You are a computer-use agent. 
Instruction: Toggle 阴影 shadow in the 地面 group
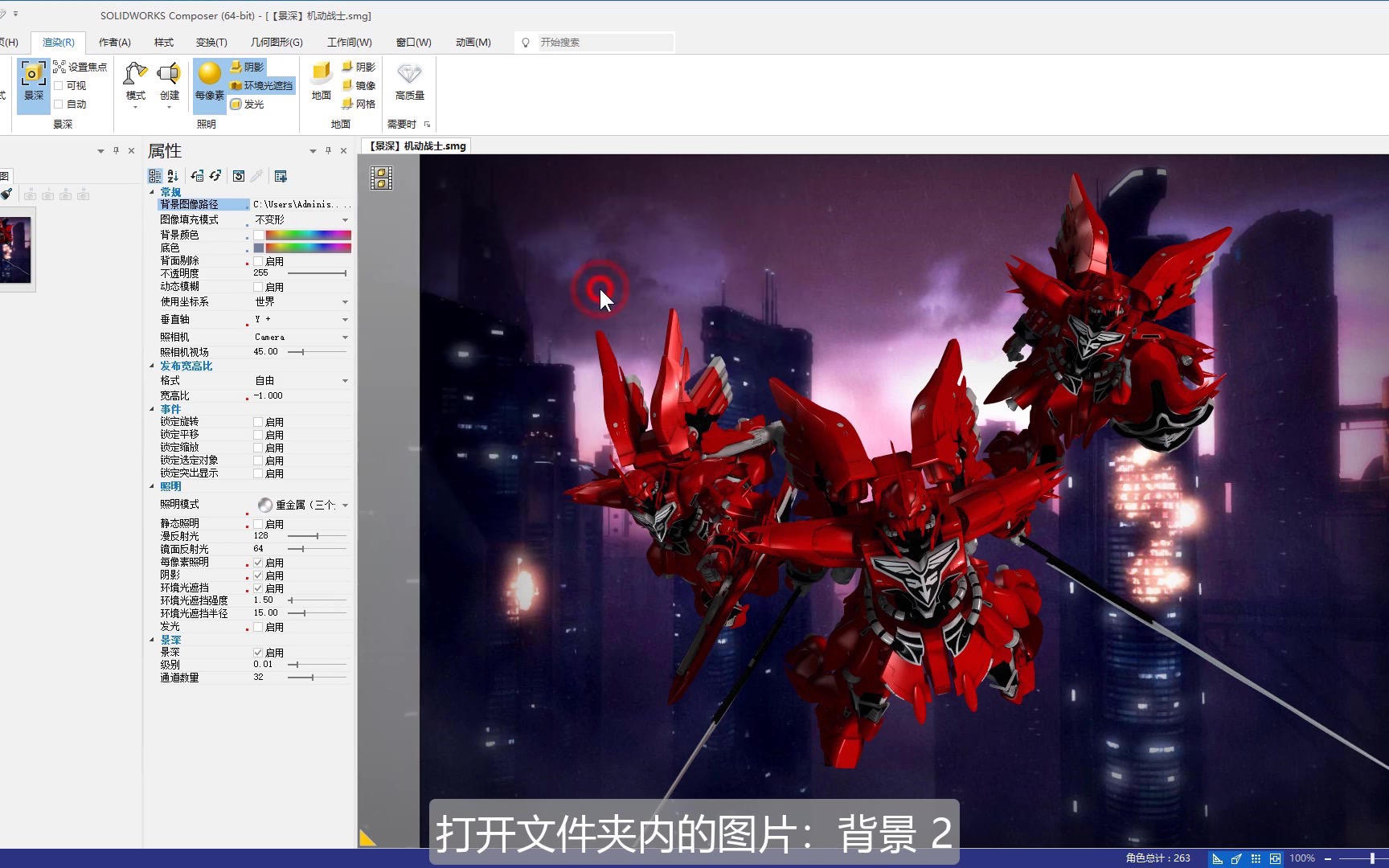click(359, 67)
